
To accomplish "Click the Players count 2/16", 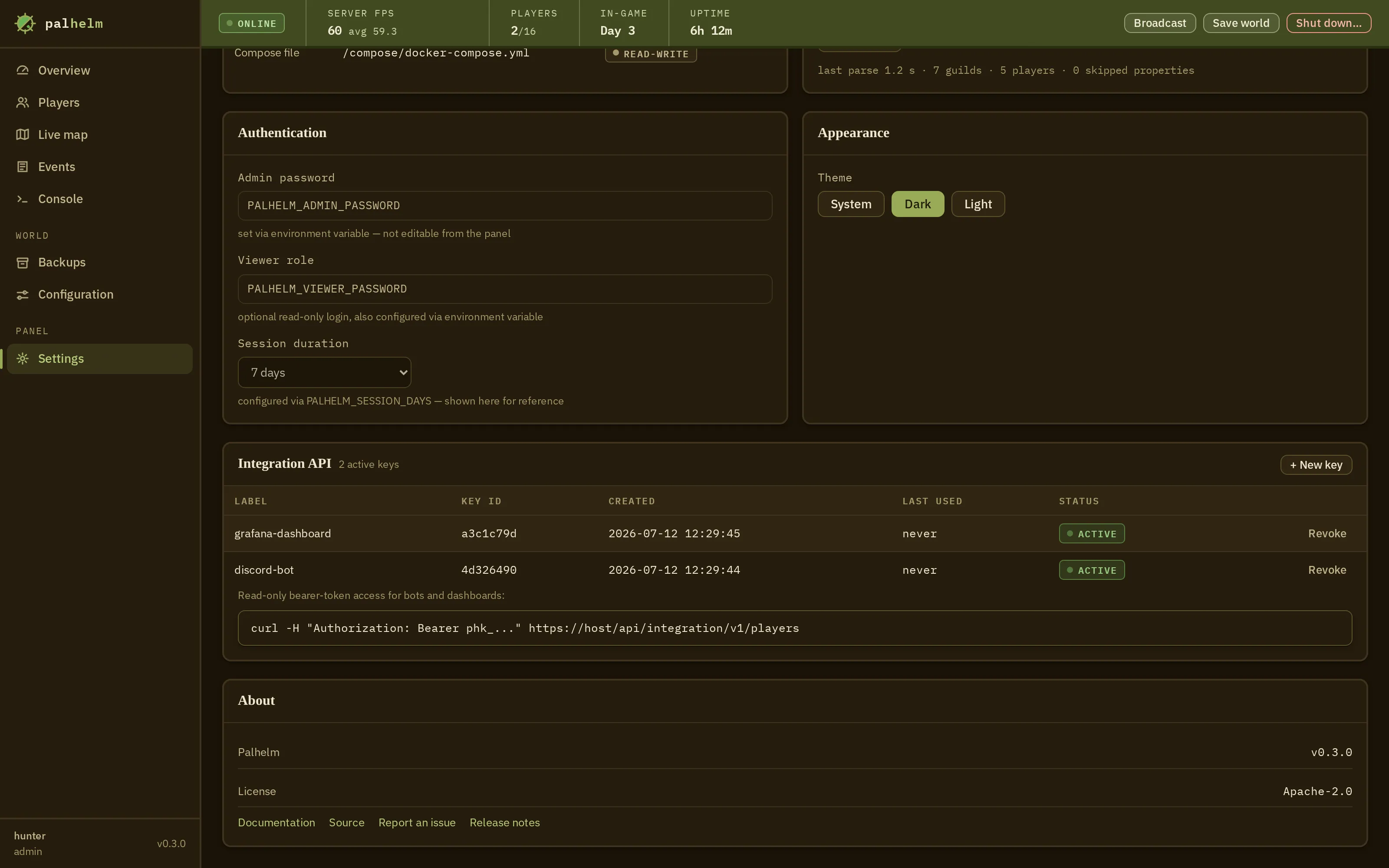I will (x=523, y=30).
